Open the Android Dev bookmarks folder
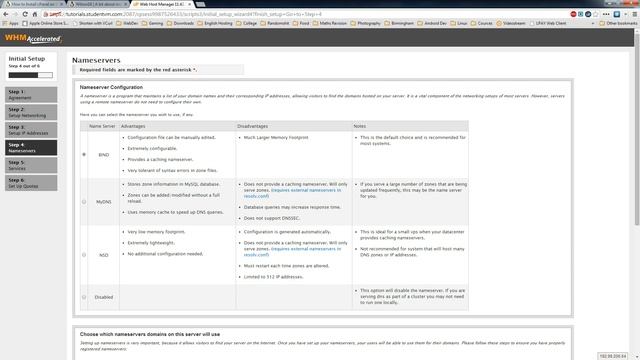 coord(432,24)
